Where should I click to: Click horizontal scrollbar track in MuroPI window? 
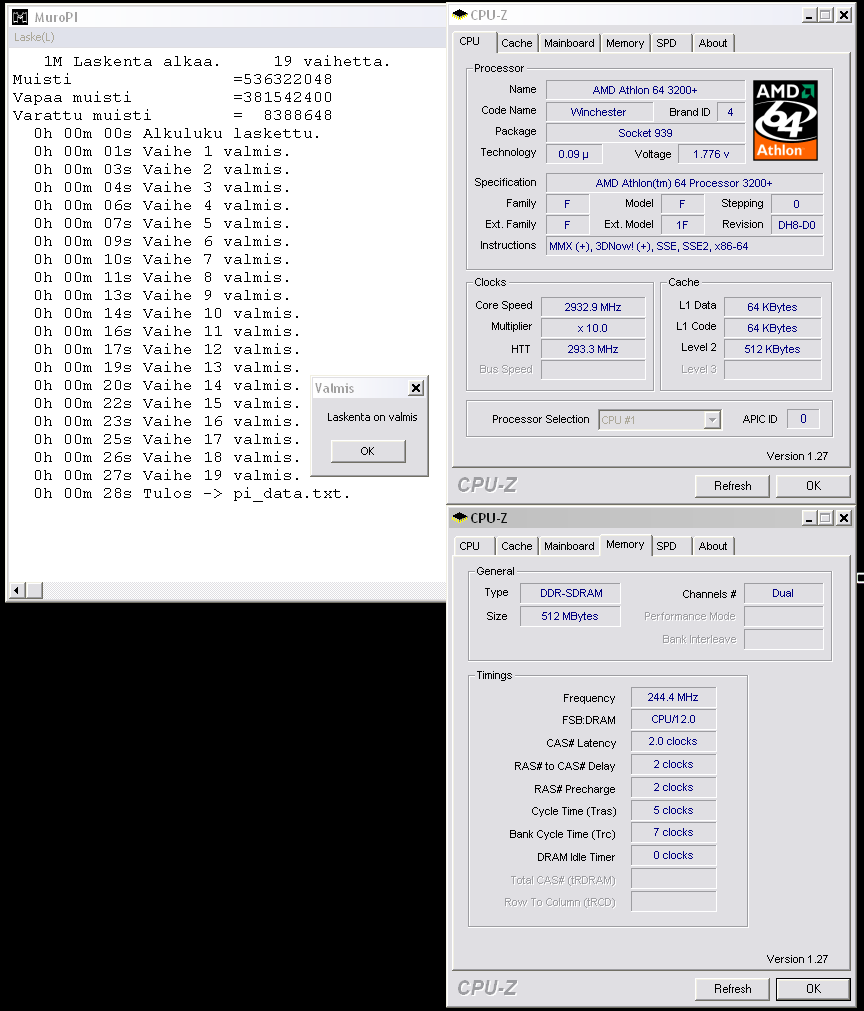tap(244, 590)
